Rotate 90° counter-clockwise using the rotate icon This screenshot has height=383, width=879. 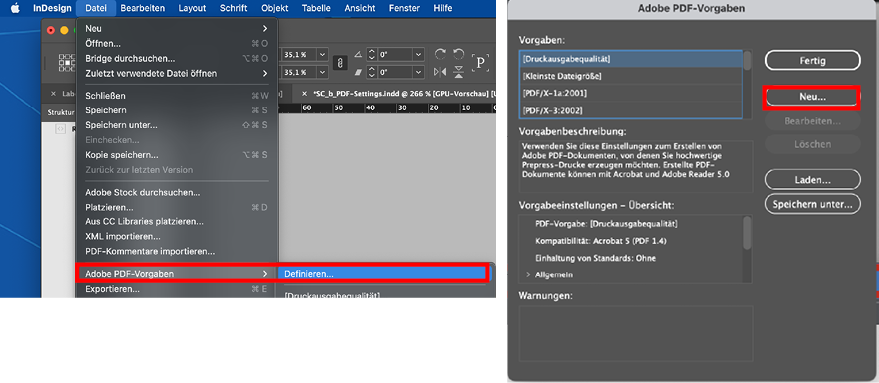(x=459, y=54)
